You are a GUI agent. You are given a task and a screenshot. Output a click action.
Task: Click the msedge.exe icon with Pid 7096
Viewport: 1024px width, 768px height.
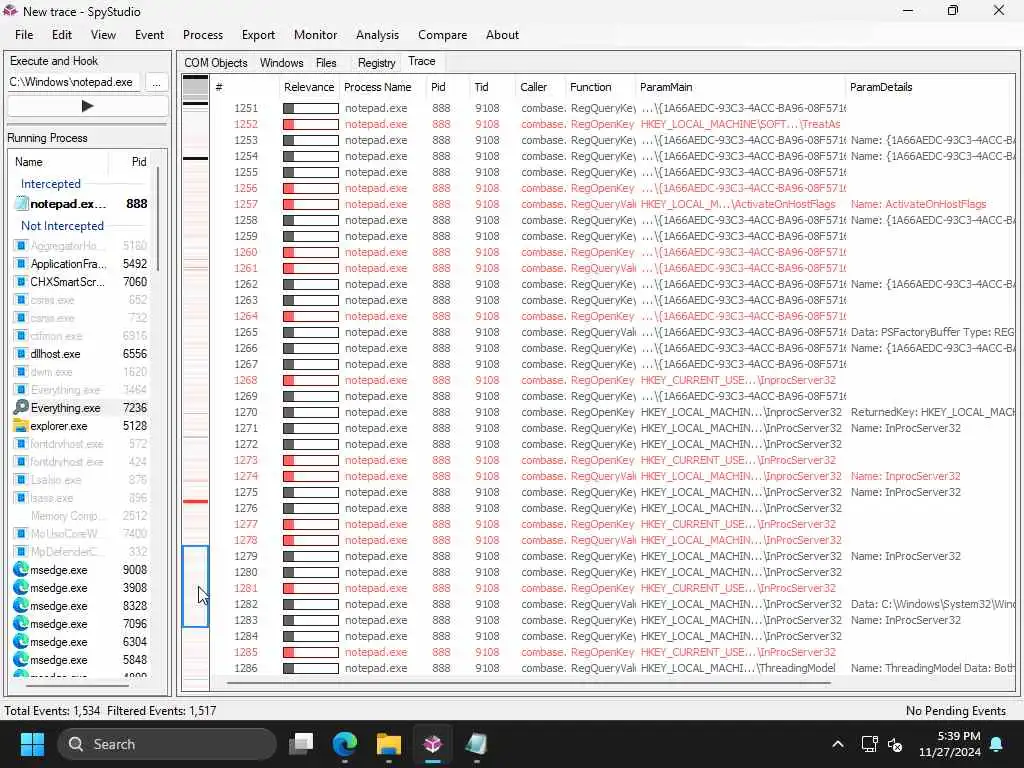coord(21,624)
